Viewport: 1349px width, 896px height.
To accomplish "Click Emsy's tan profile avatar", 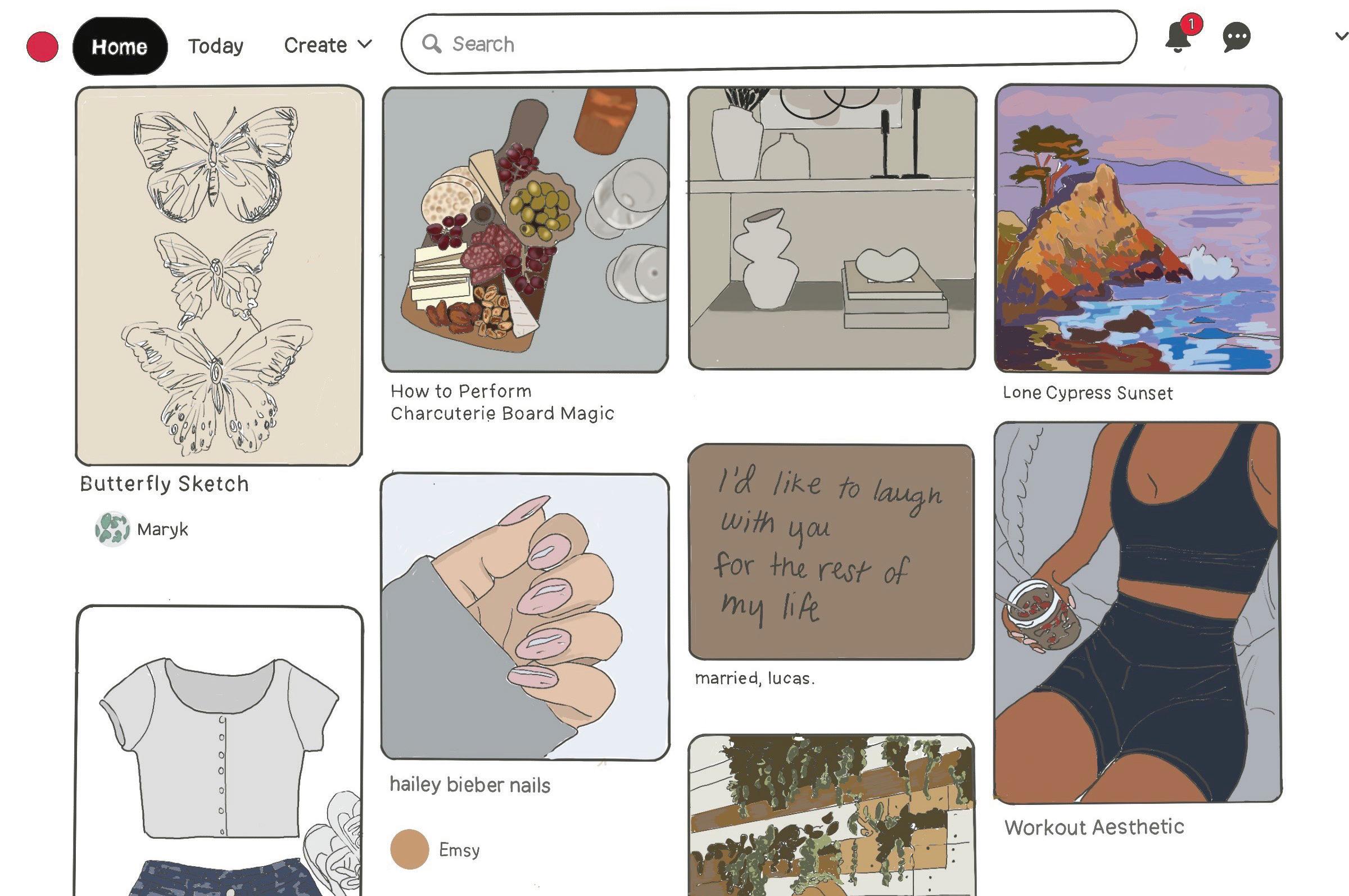I will click(409, 849).
